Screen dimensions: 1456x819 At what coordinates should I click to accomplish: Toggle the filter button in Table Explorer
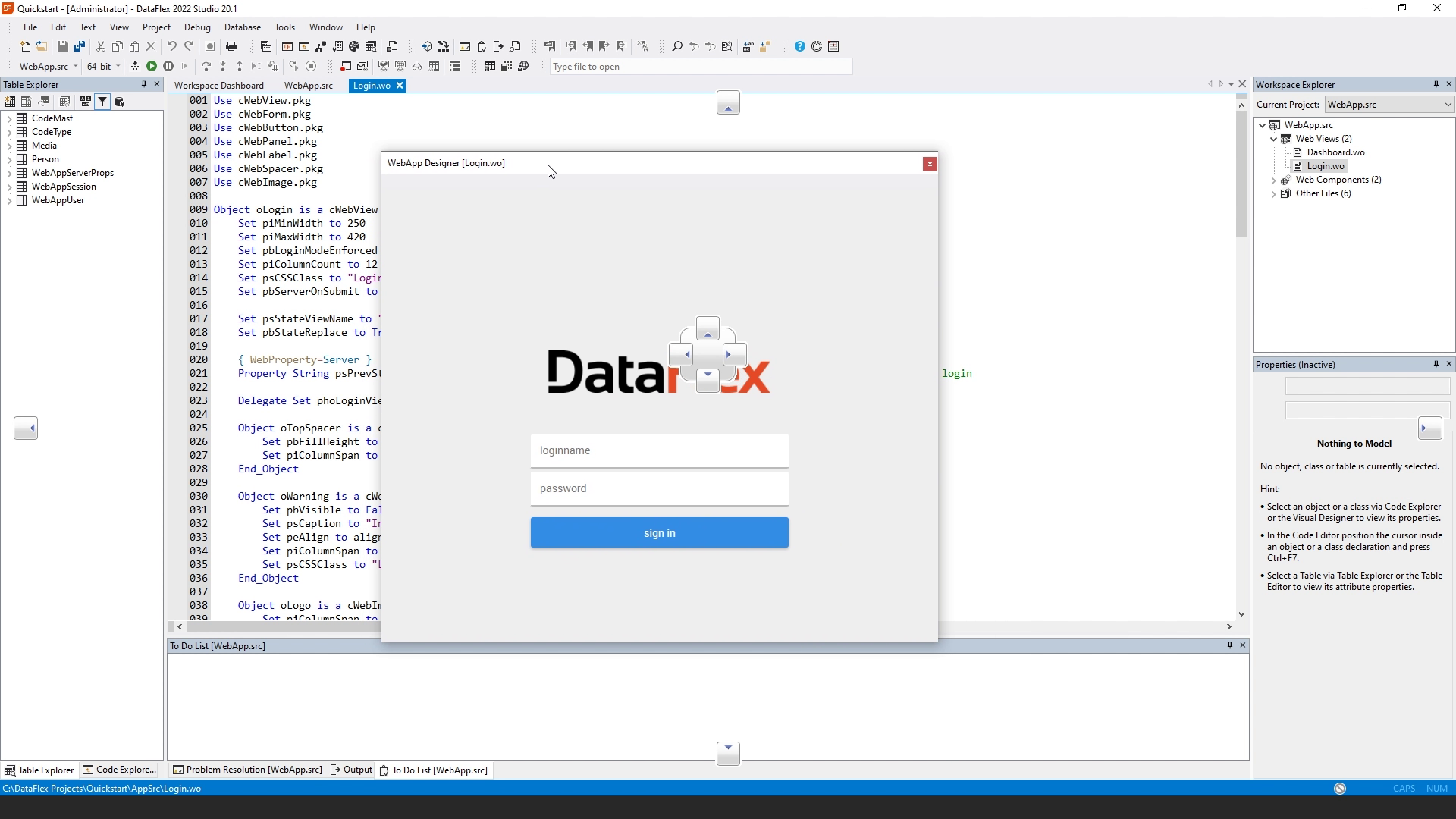[x=102, y=102]
